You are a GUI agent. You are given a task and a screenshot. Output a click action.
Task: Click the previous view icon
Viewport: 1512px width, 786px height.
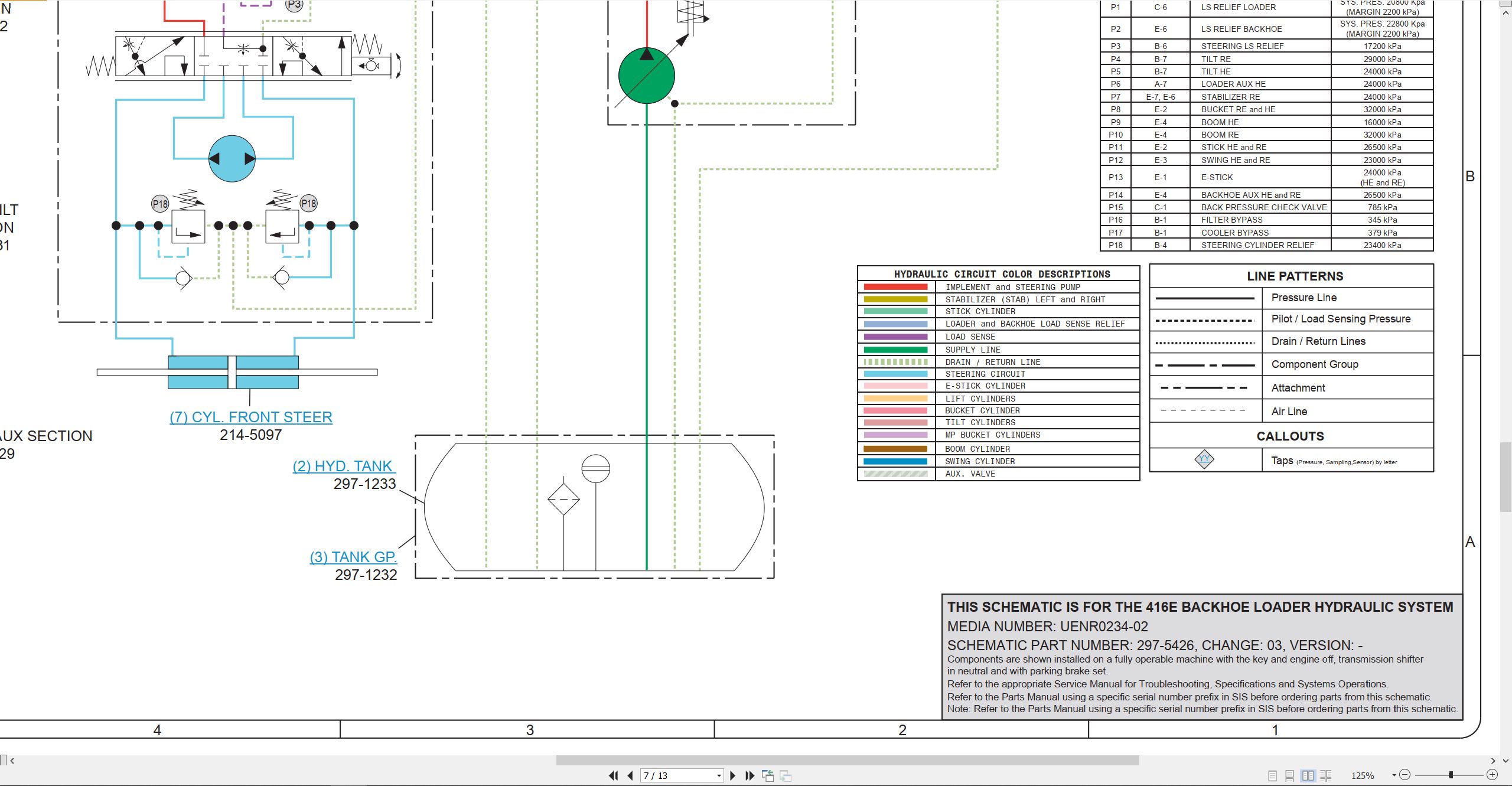coord(768,775)
